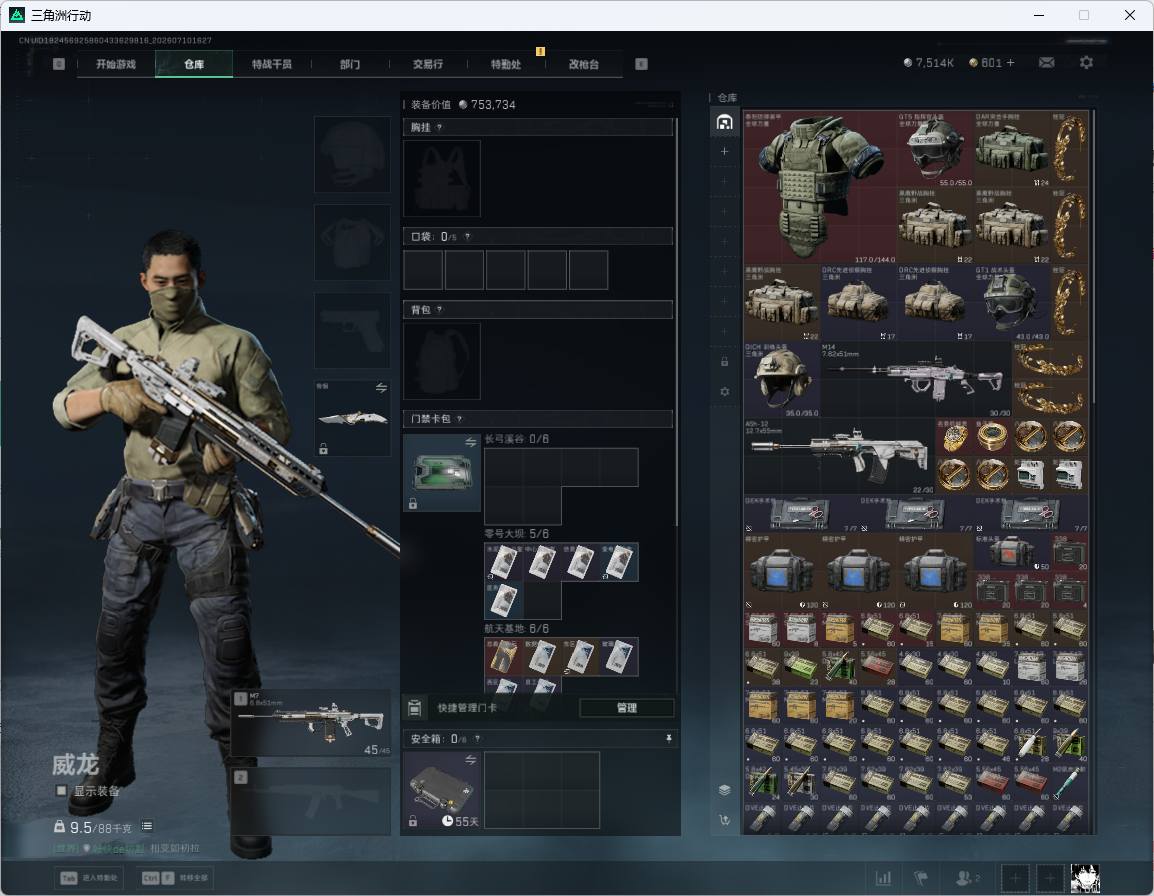Click quick keycard management clipboard icon
1154x896 pixels.
[x=414, y=708]
